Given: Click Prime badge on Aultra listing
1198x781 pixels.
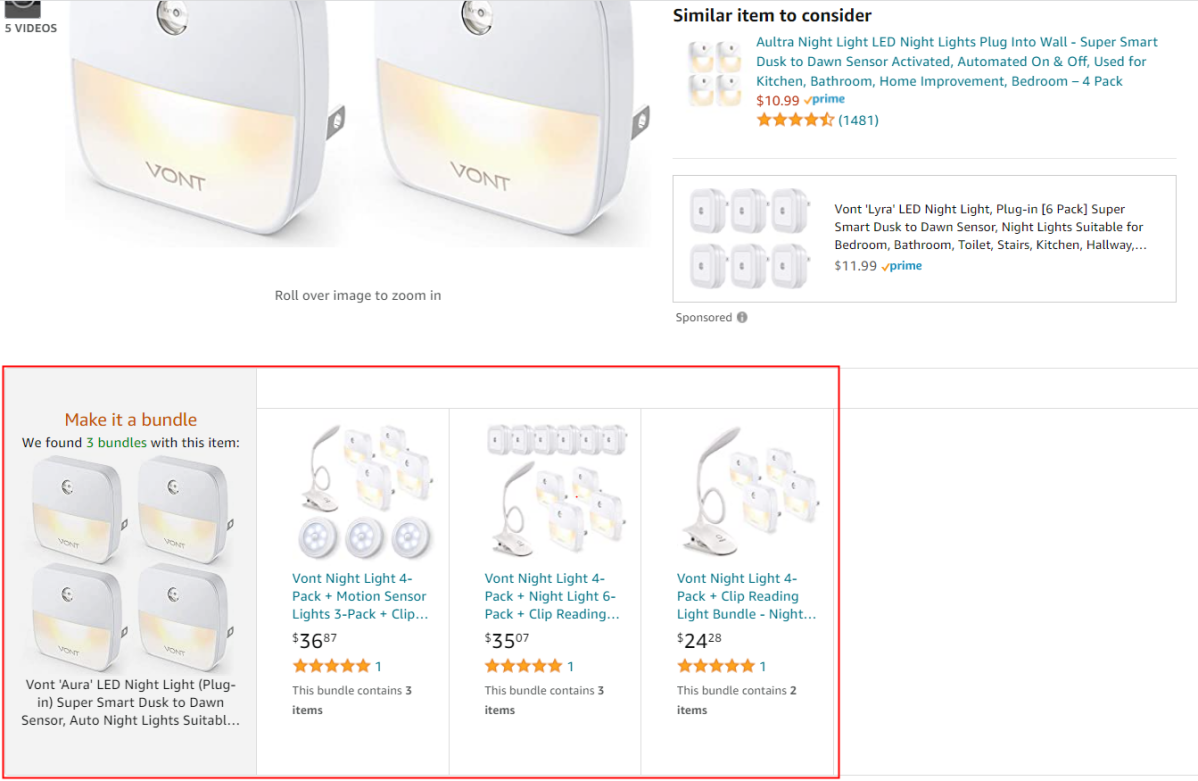Looking at the screenshot, I should coord(825,100).
